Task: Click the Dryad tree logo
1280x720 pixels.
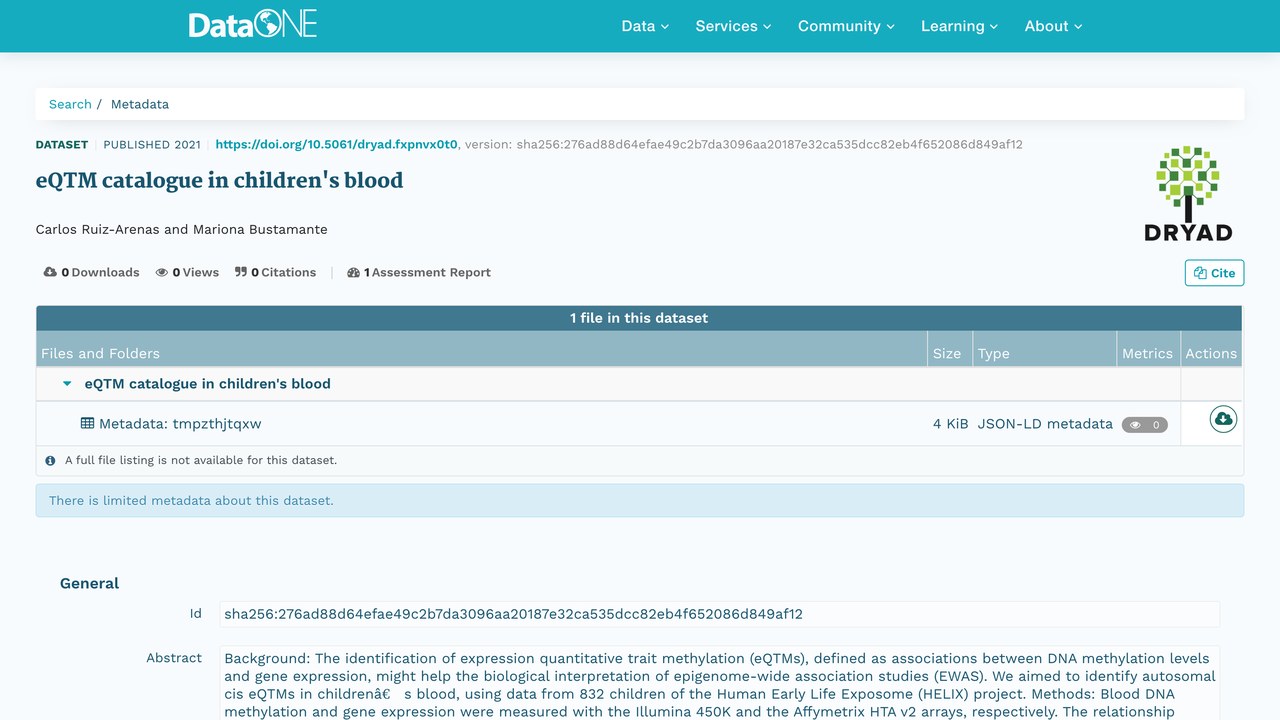Action: [1188, 194]
